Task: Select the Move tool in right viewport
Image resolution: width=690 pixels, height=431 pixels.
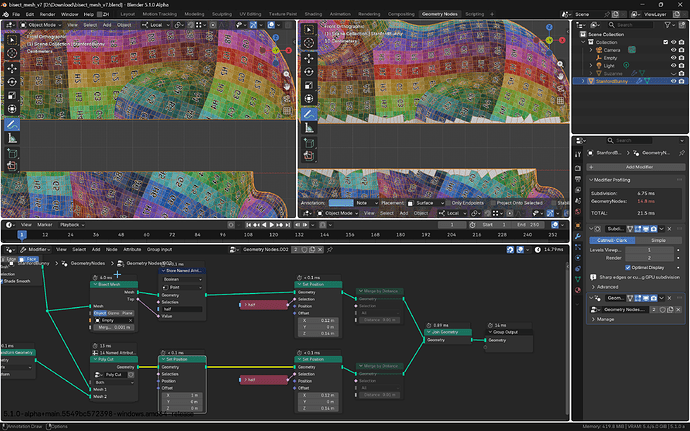Action: 309,58
